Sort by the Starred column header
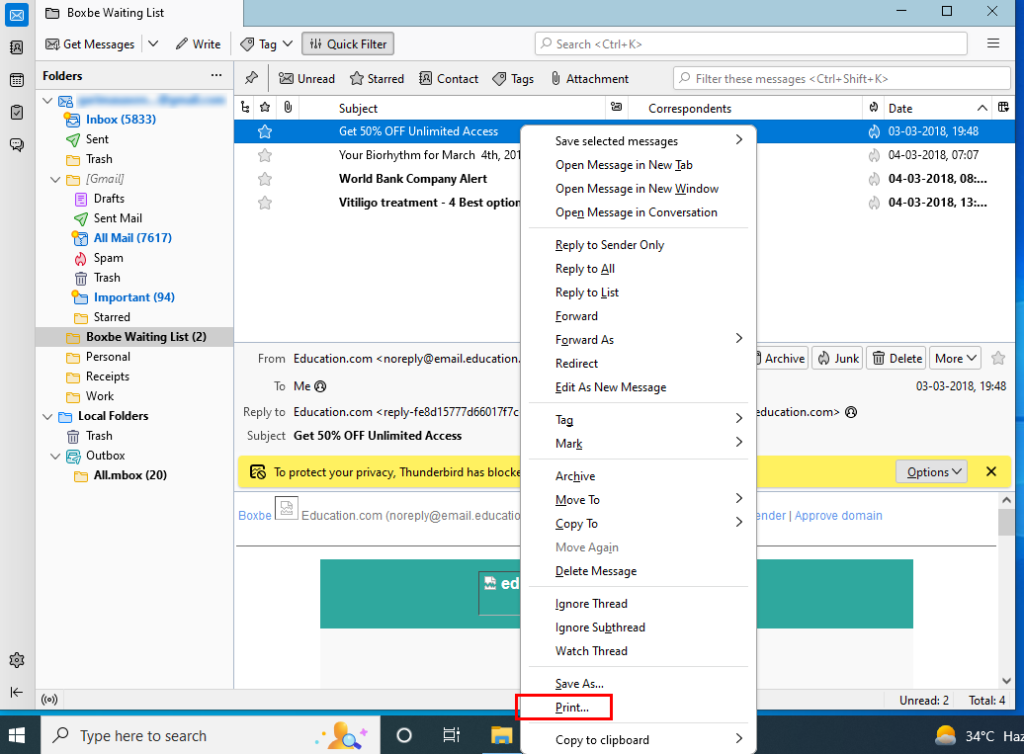This screenshot has height=754, width=1024. pos(264,108)
